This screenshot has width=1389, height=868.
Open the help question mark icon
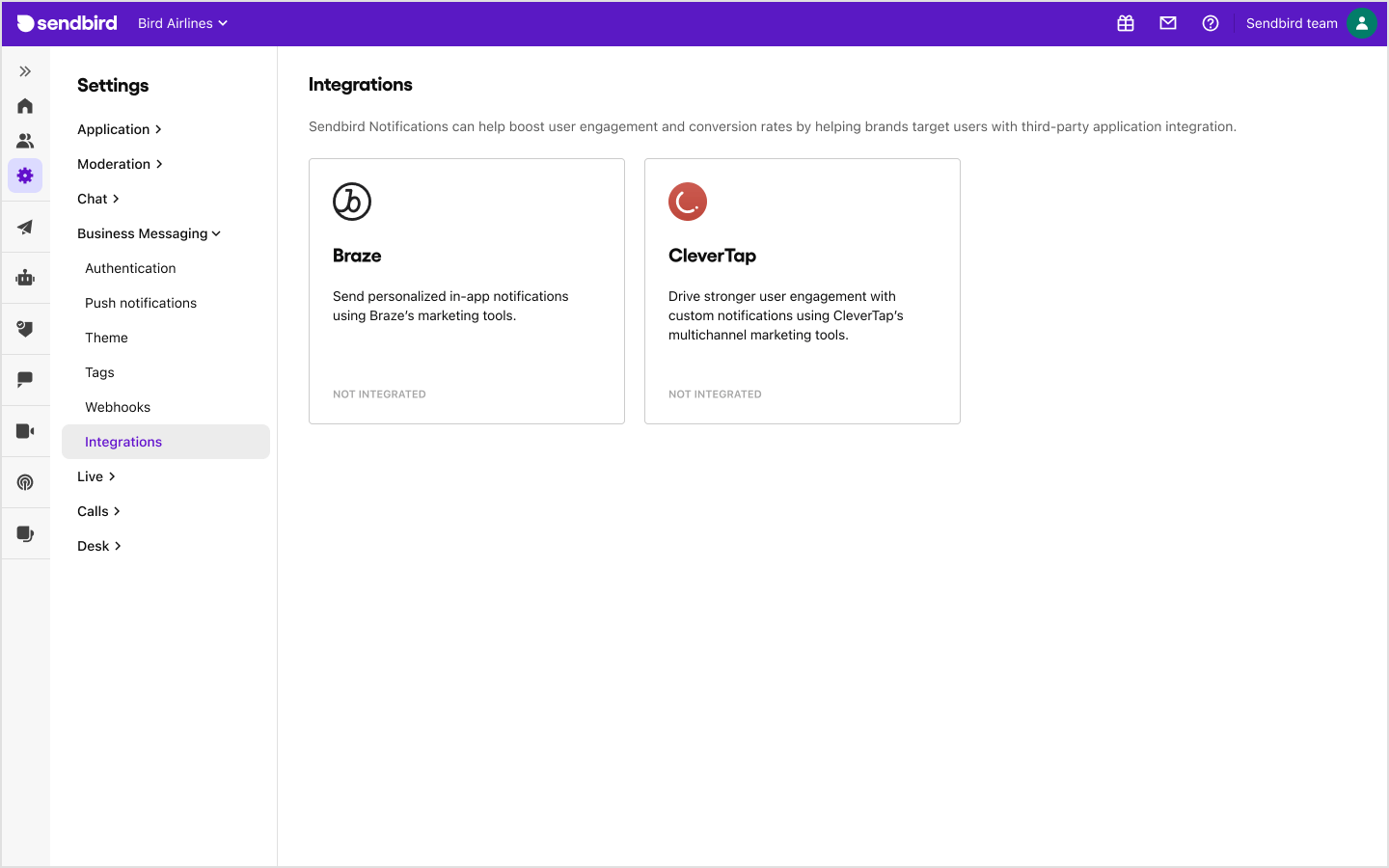1211,23
